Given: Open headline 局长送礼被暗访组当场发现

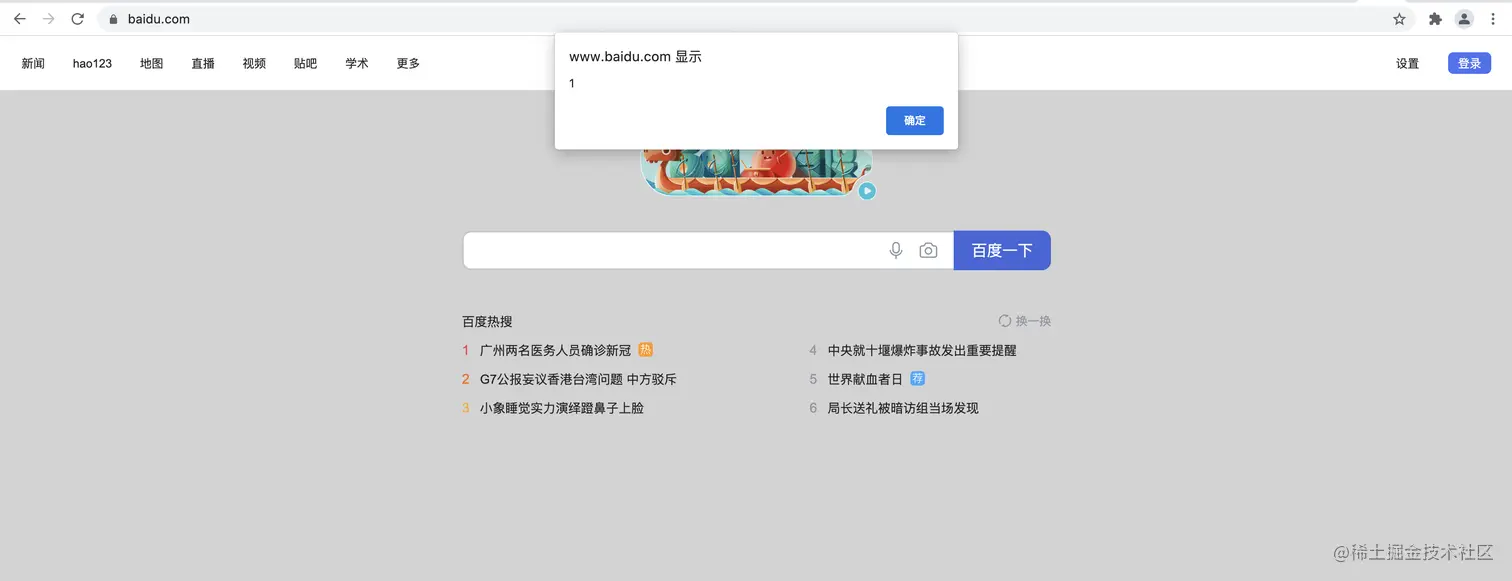Looking at the screenshot, I should pyautogui.click(x=903, y=408).
